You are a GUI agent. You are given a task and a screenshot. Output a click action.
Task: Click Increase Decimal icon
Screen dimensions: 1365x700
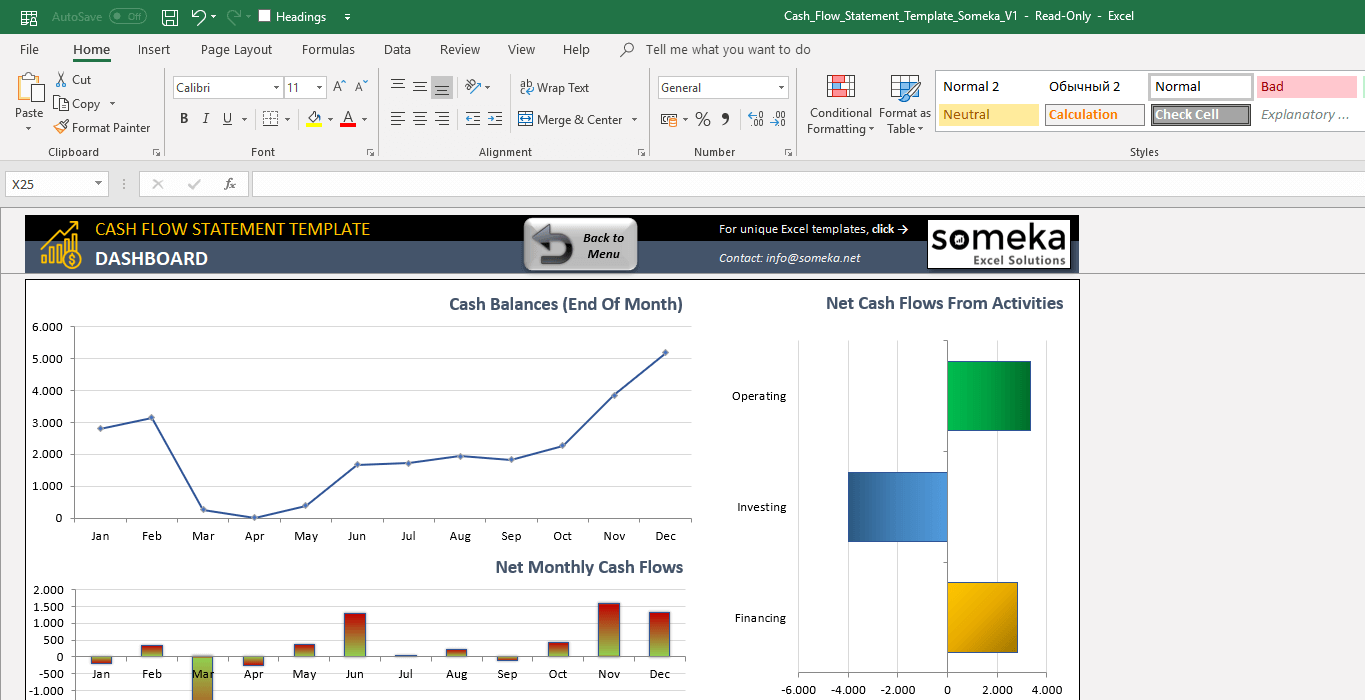(x=755, y=119)
